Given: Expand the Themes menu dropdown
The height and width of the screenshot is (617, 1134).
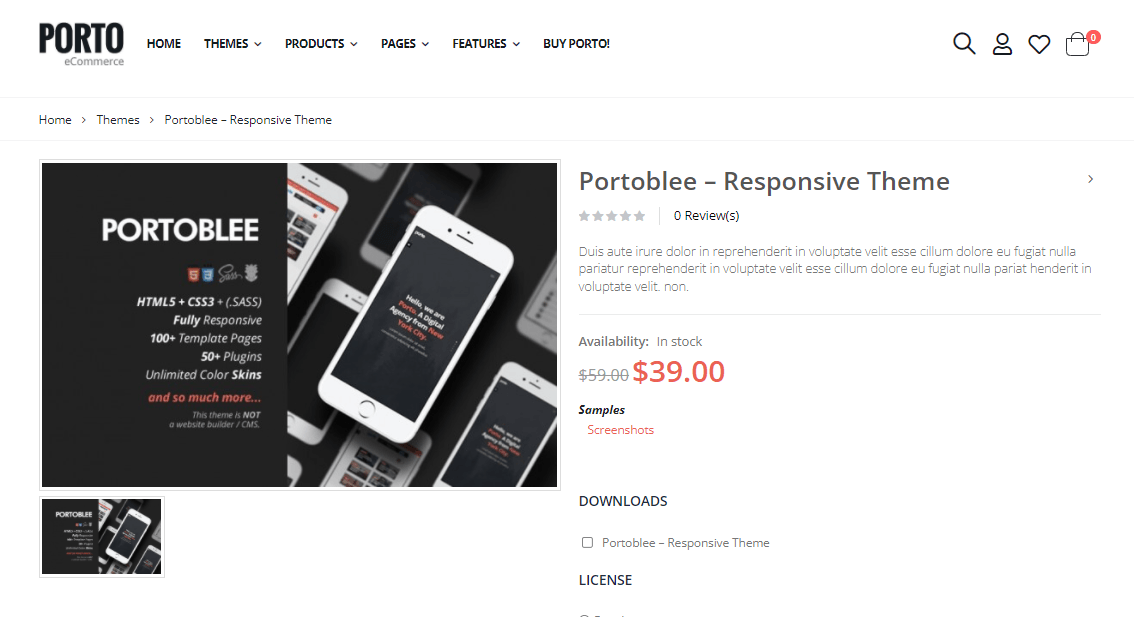Looking at the screenshot, I should coord(232,43).
